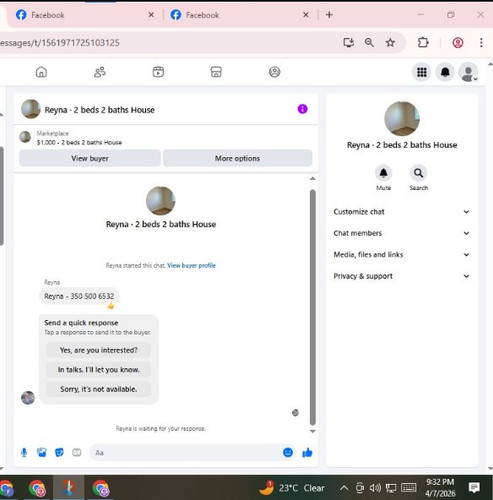
Task: Expand the Privacy & support section
Action: pyautogui.click(x=401, y=276)
